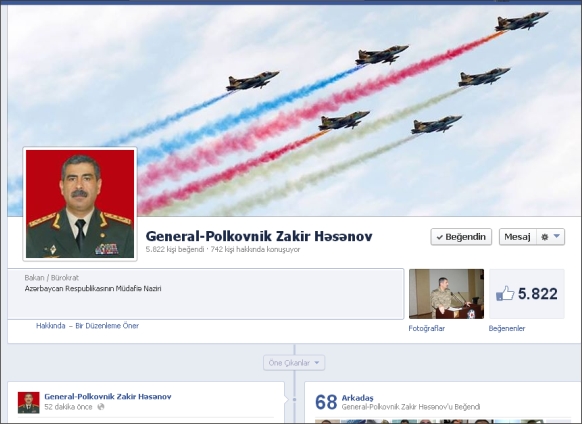The image size is (582, 424).
Task: Click the 52 dakika önce timestamp
Action: pyautogui.click(x=68, y=407)
